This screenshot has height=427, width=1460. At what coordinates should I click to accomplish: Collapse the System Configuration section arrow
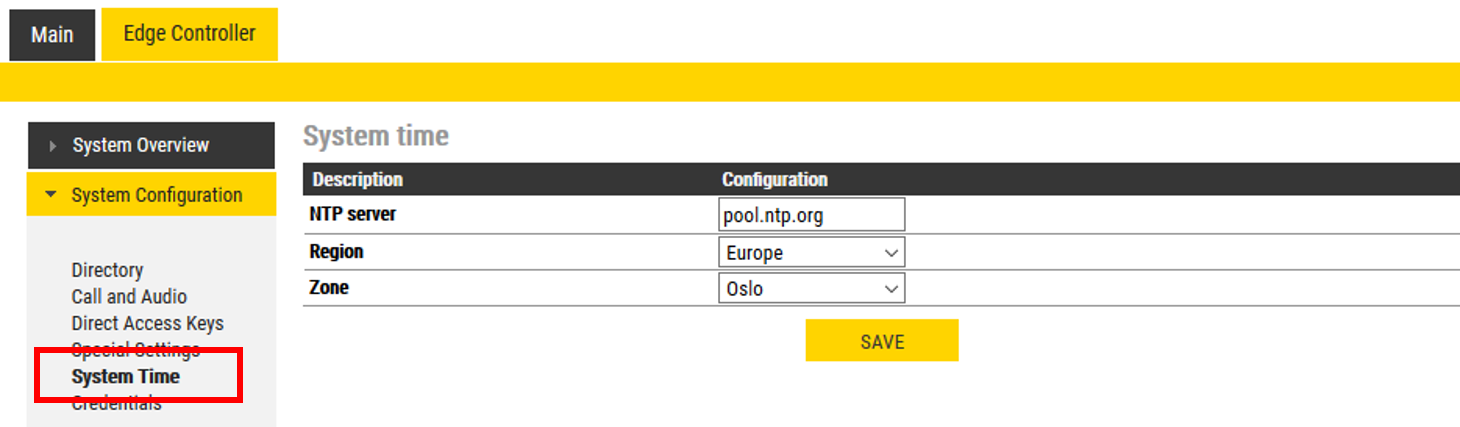[52, 195]
